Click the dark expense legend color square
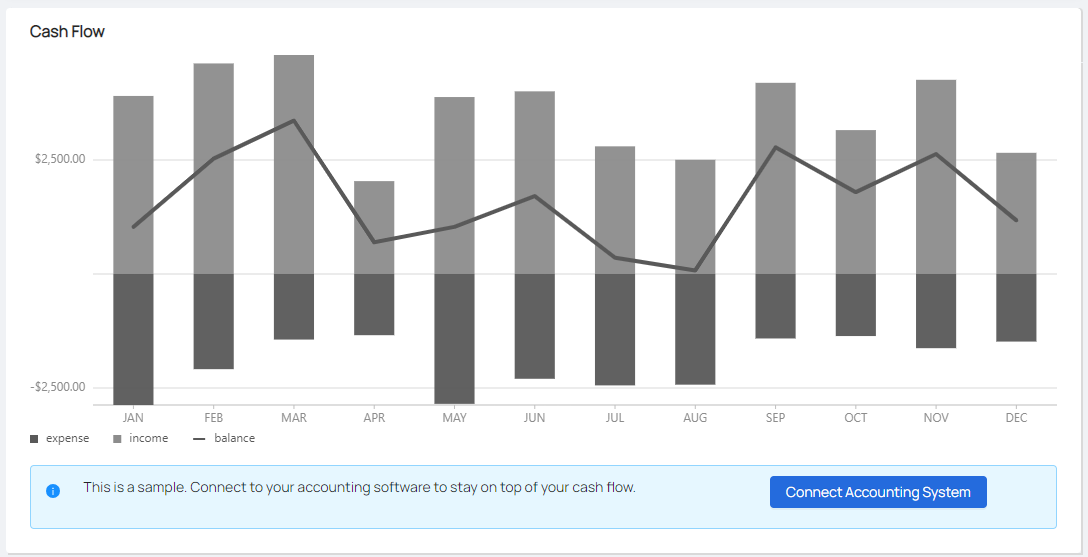Image resolution: width=1088 pixels, height=557 pixels. [34, 439]
